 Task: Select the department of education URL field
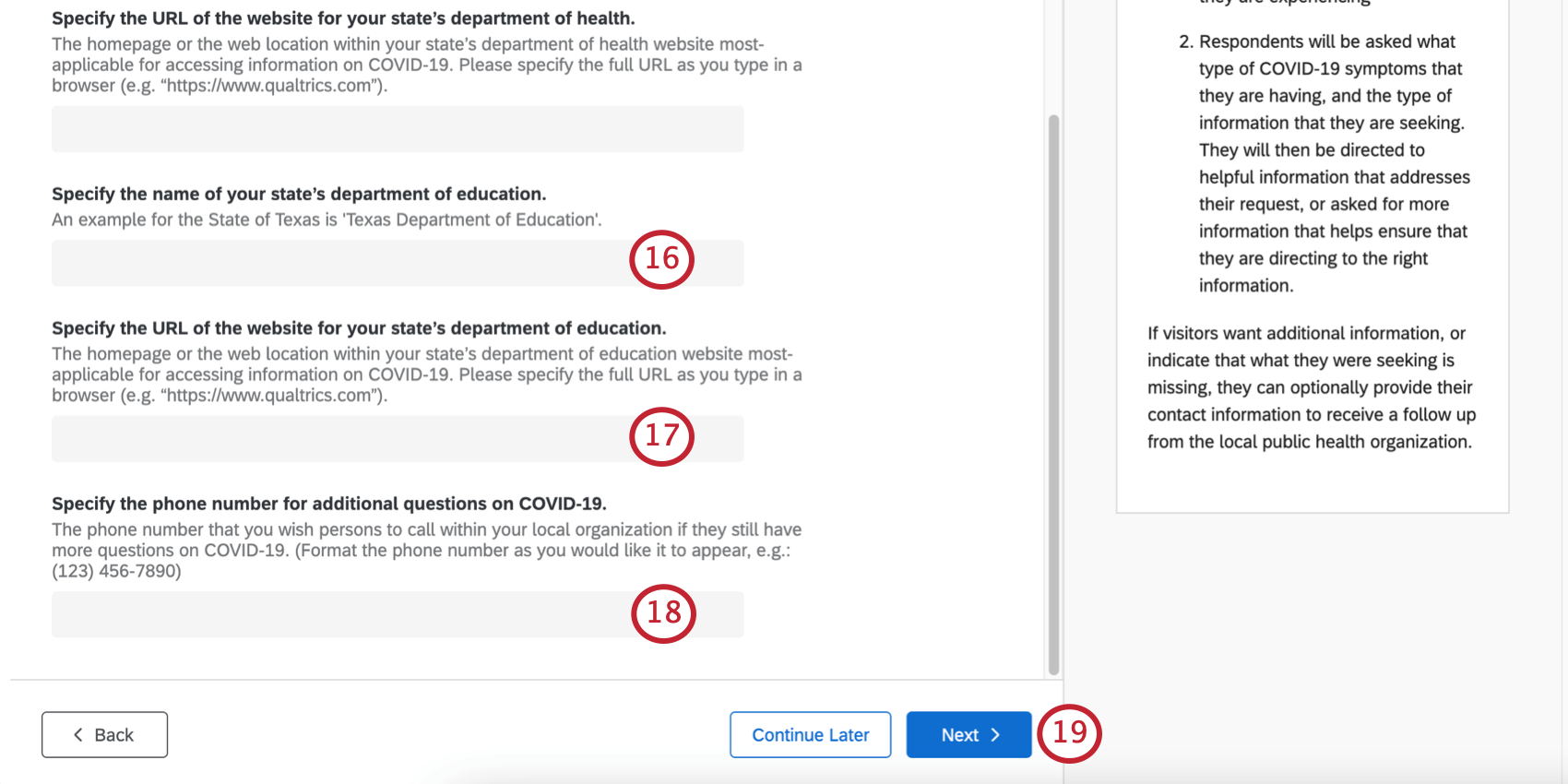click(332, 439)
